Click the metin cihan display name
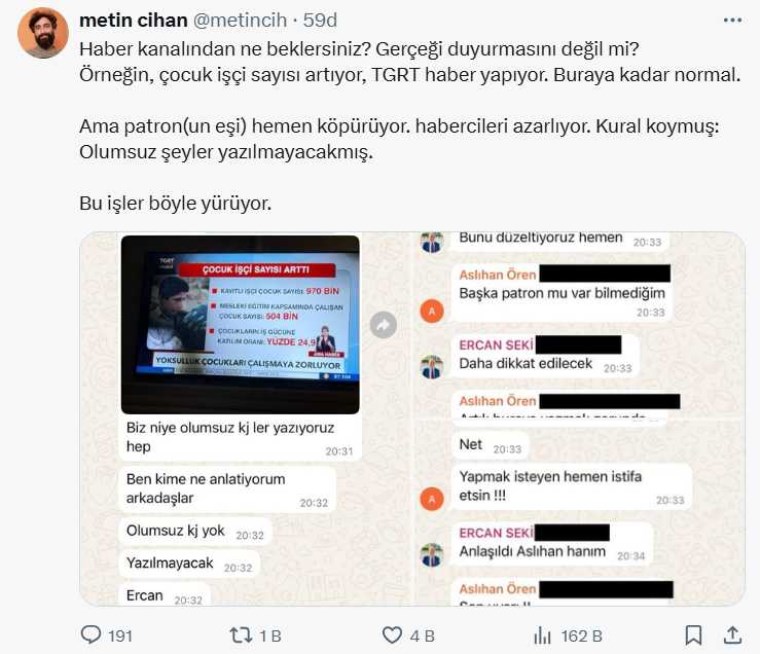The image size is (760, 654). click(x=133, y=20)
